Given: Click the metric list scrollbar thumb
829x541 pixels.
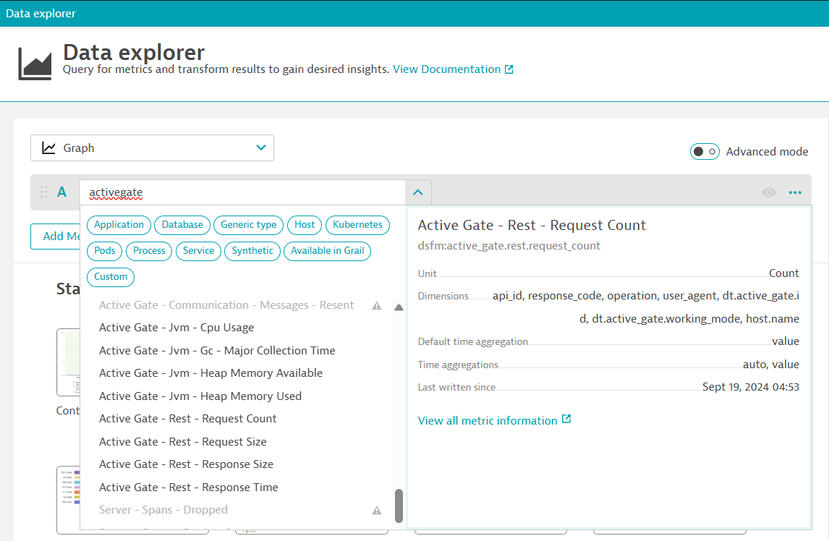Looking at the screenshot, I should [399, 505].
